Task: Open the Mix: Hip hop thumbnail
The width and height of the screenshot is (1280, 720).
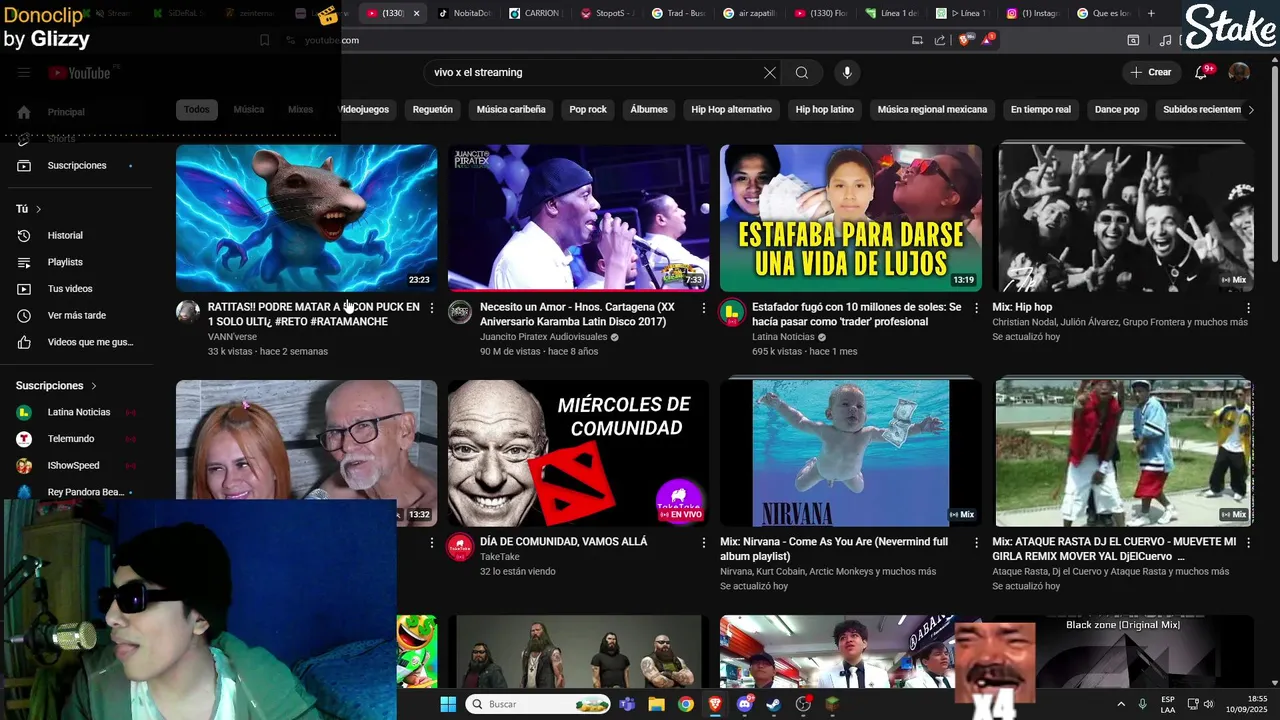Action: point(1124,218)
